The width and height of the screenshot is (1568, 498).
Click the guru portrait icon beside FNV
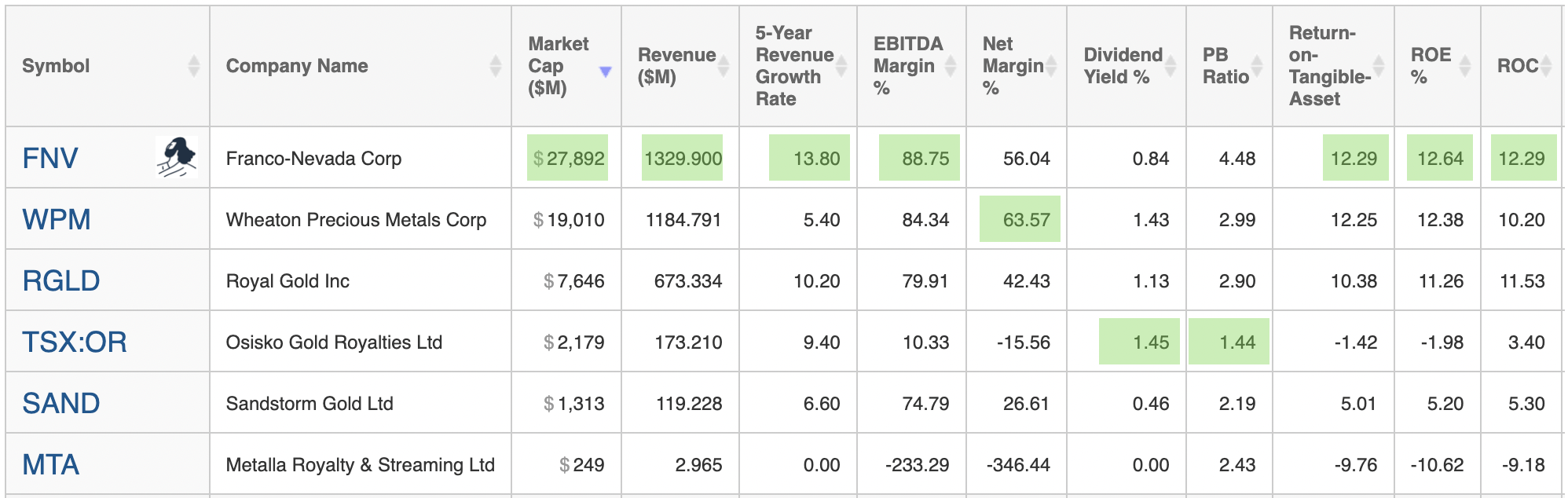click(177, 157)
